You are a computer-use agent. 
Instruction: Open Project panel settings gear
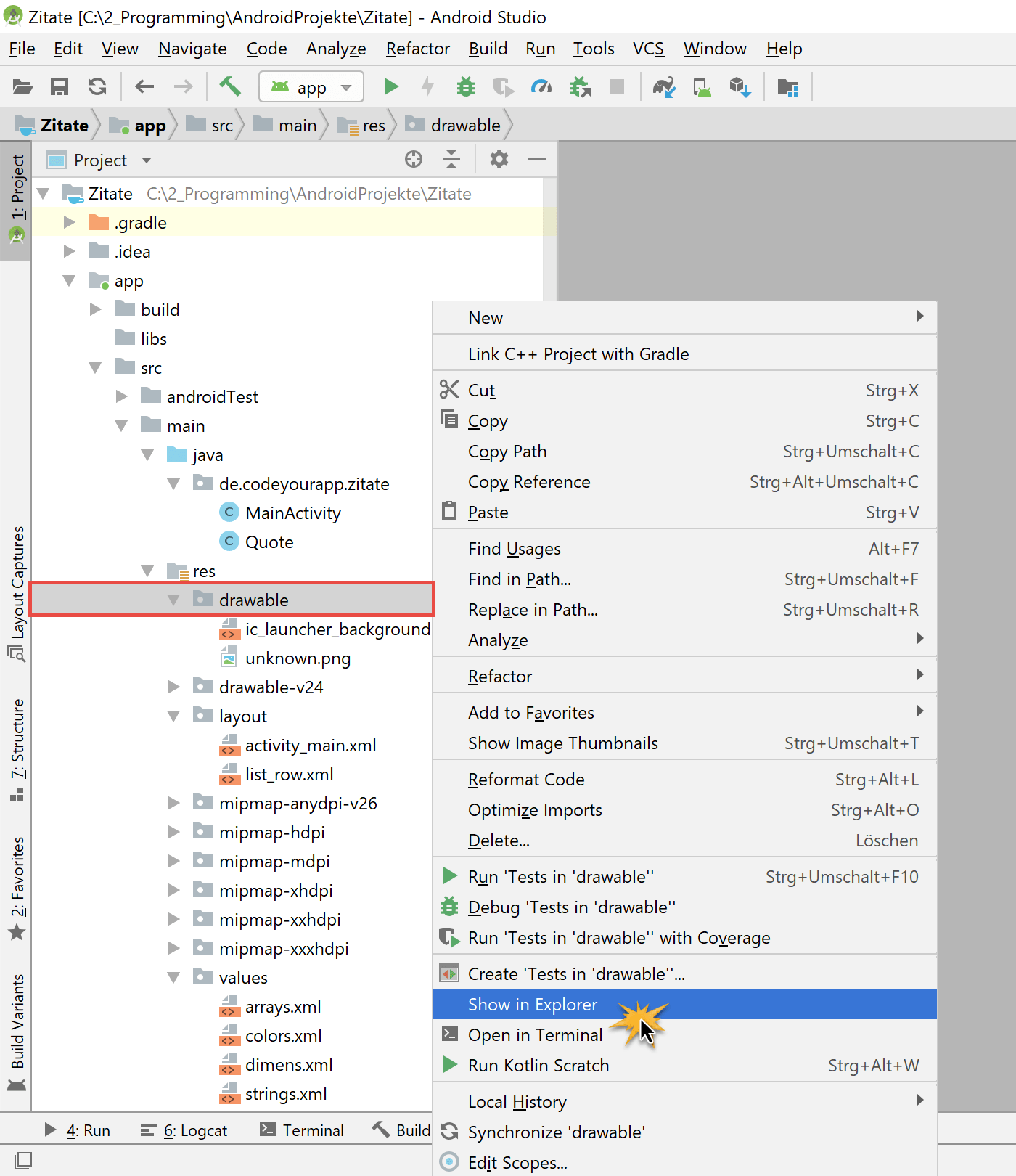point(499,159)
